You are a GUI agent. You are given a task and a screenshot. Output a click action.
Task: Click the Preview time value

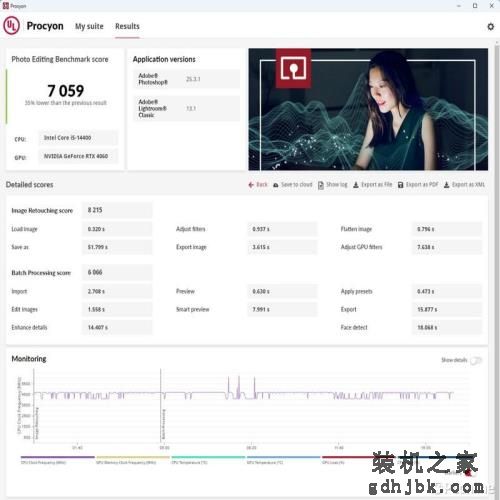[282, 291]
